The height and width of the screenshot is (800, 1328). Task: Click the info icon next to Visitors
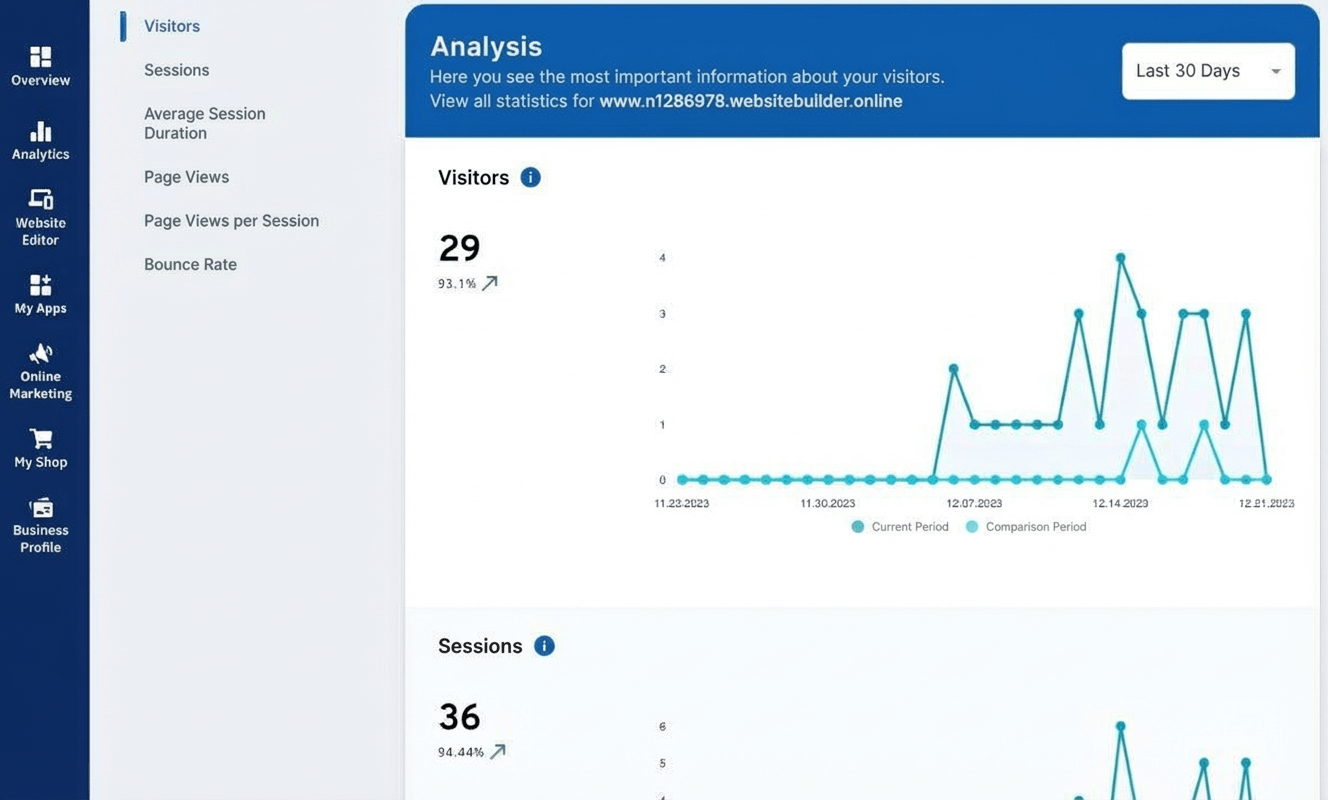click(x=530, y=177)
